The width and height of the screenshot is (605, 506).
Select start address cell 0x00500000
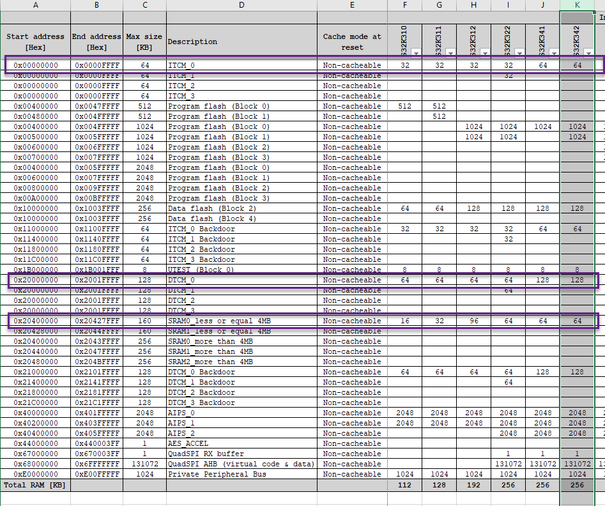coord(35,137)
